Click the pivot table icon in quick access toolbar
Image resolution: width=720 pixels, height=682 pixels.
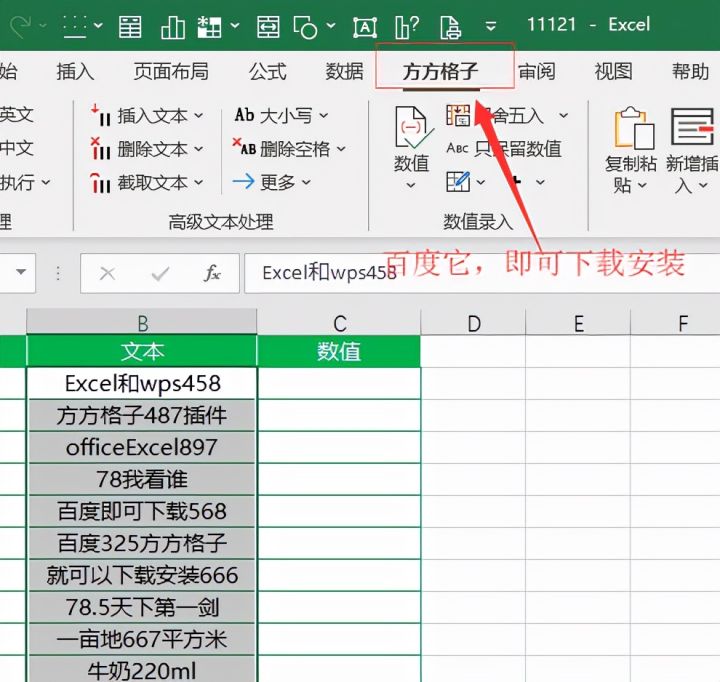tap(209, 26)
